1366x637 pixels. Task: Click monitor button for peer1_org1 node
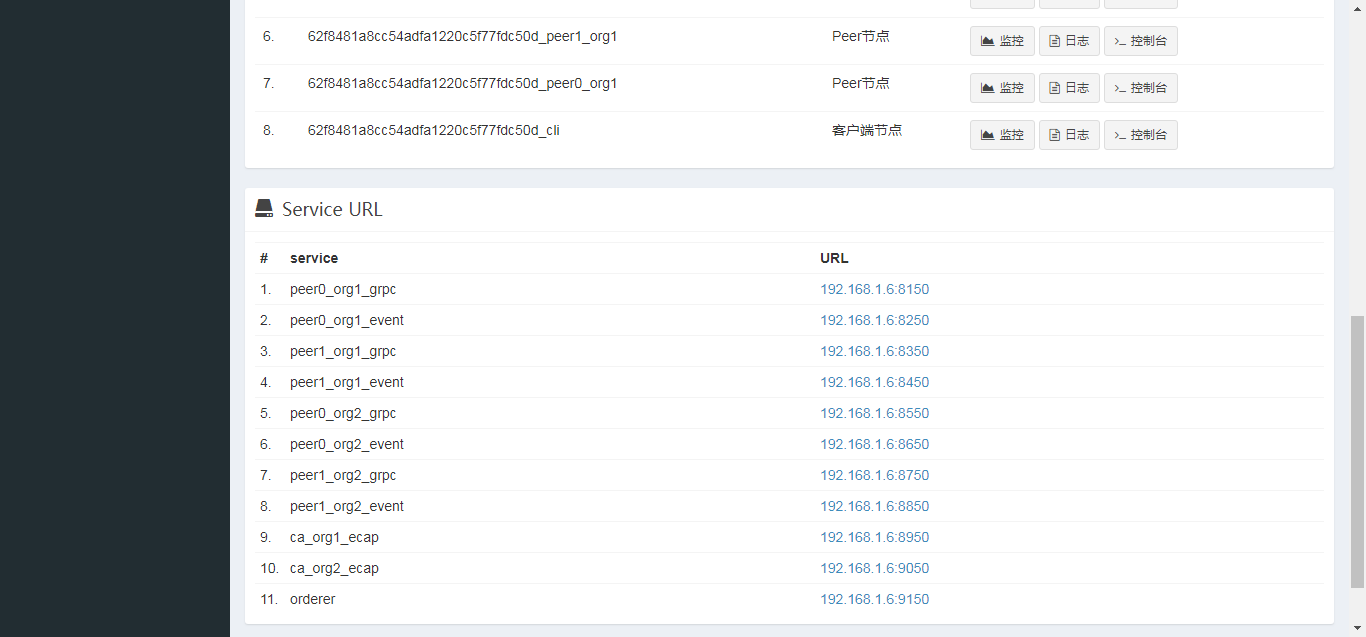[1002, 41]
